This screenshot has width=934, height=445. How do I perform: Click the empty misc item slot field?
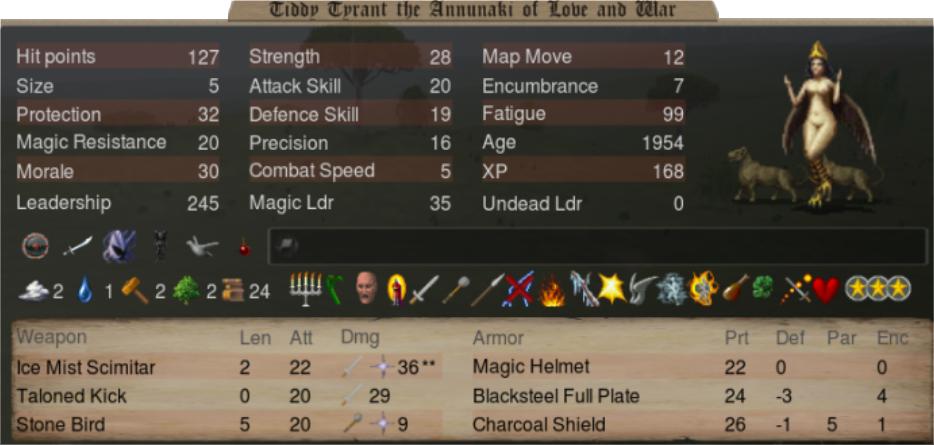(x=598, y=246)
